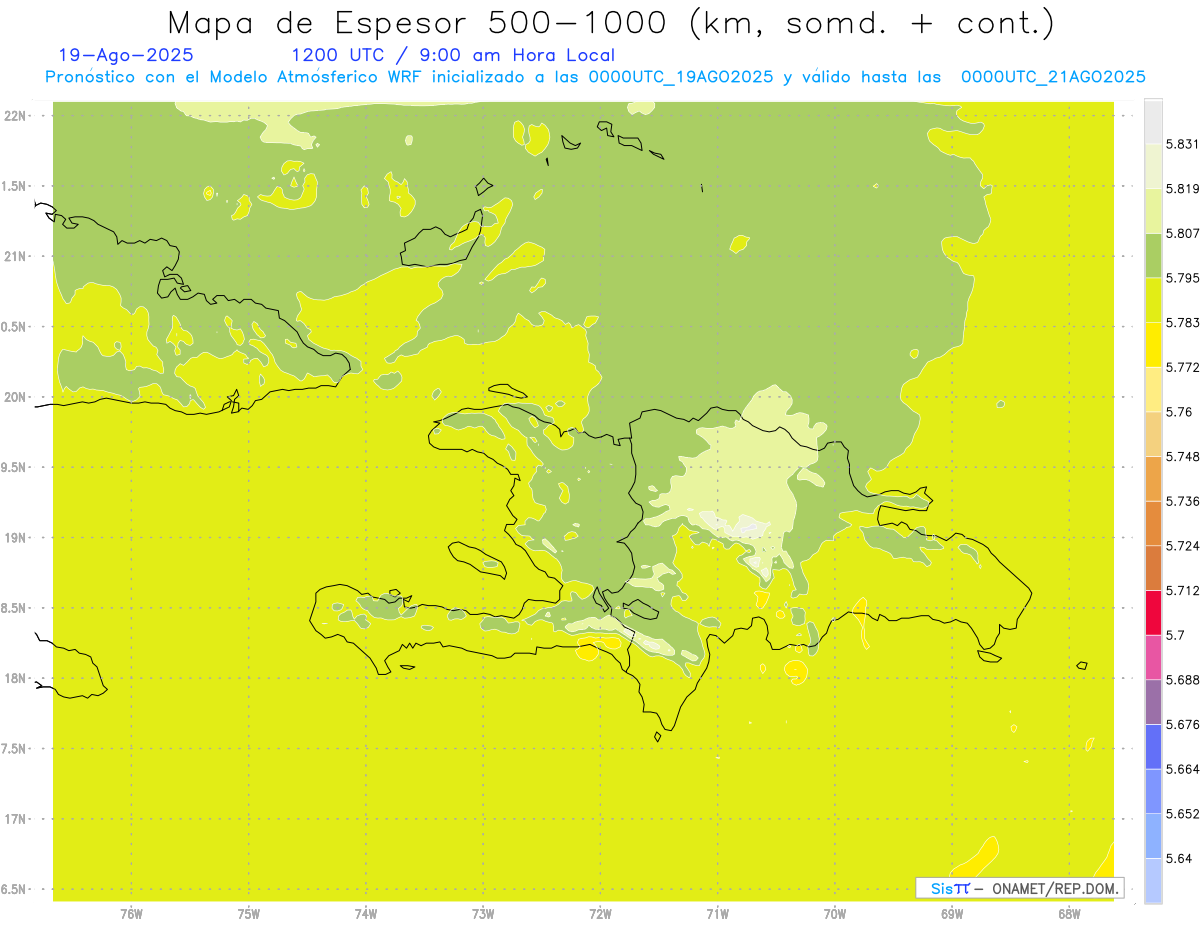Click the legend value 5.831
This screenshot has width=1200, height=927.
click(x=1181, y=144)
